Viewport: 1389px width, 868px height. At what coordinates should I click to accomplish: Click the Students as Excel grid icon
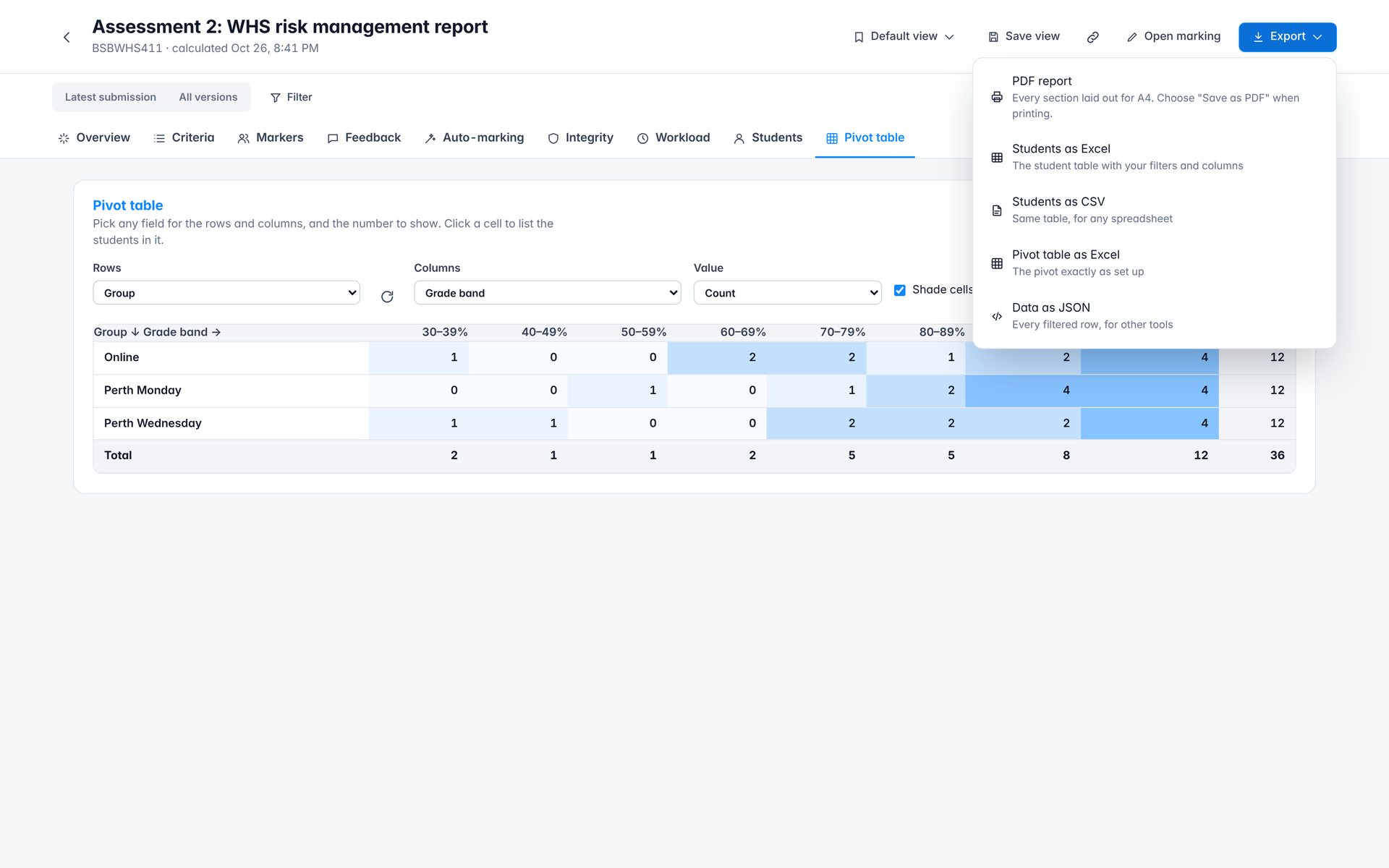point(997,157)
